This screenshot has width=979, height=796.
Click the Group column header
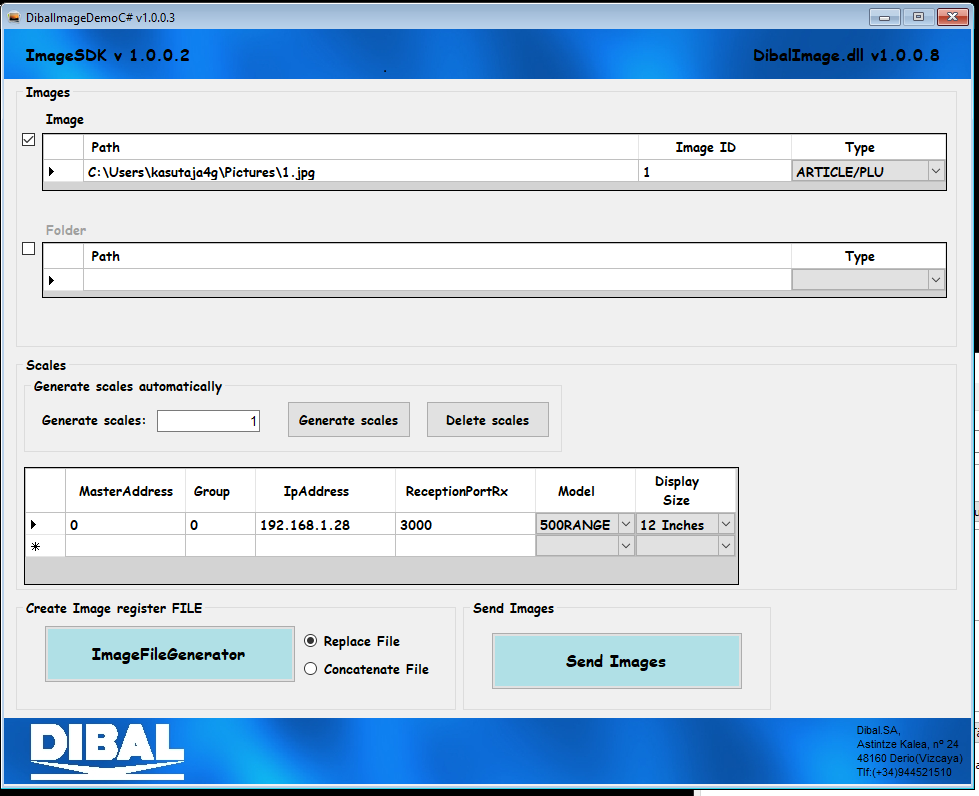220,491
